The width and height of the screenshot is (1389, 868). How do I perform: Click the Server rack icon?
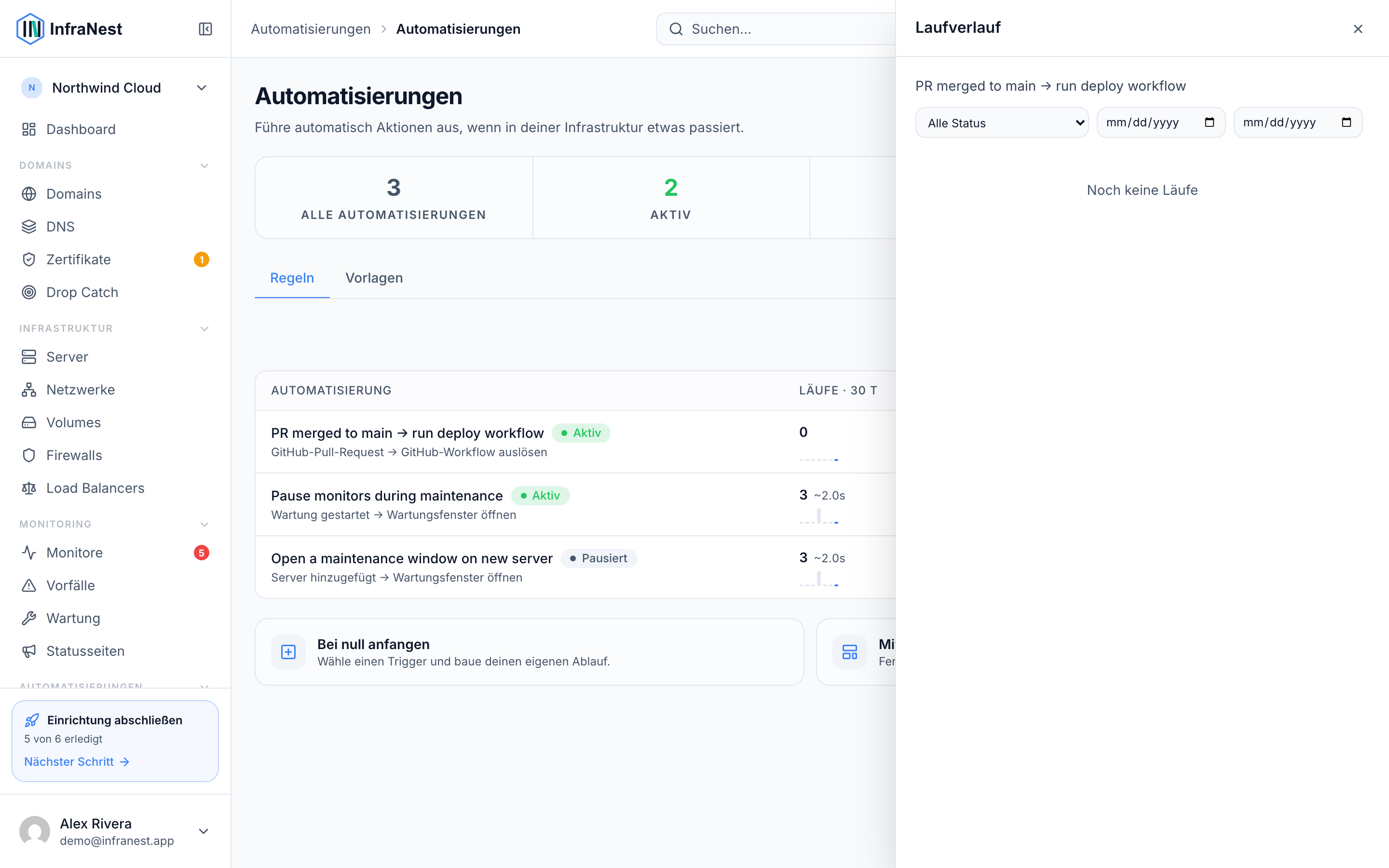click(x=29, y=357)
